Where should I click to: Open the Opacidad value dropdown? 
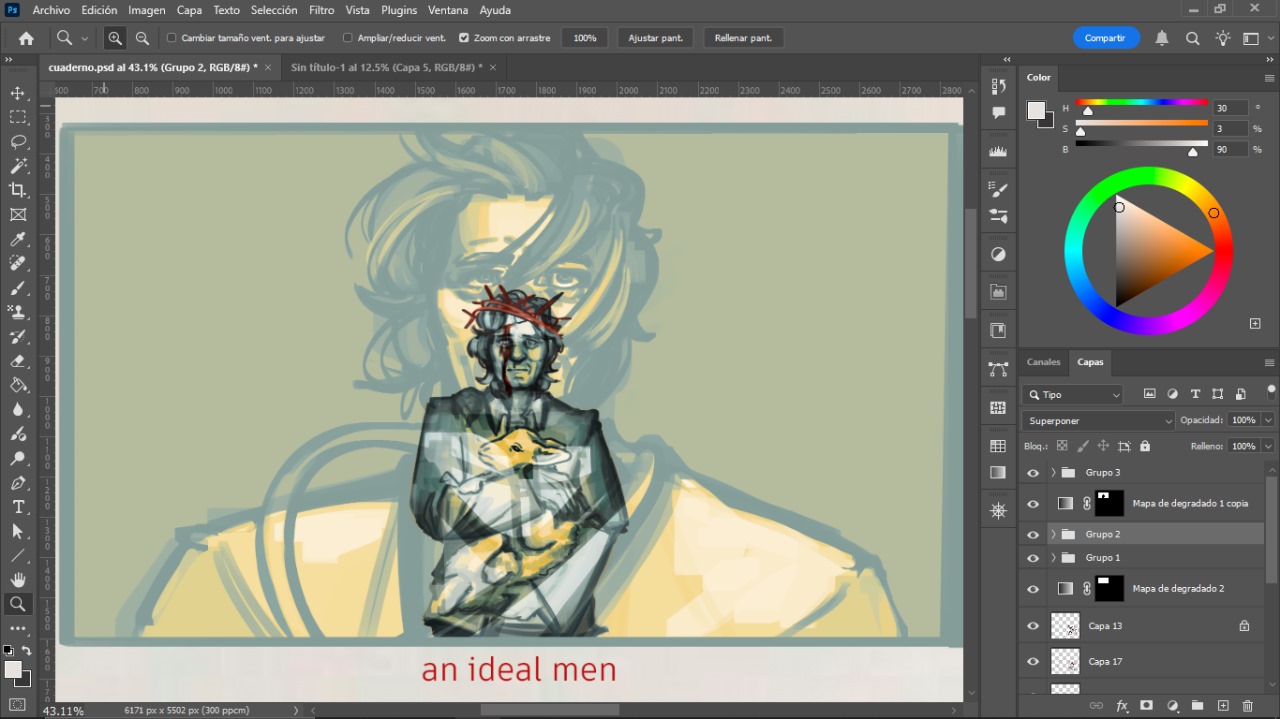tap(1268, 420)
